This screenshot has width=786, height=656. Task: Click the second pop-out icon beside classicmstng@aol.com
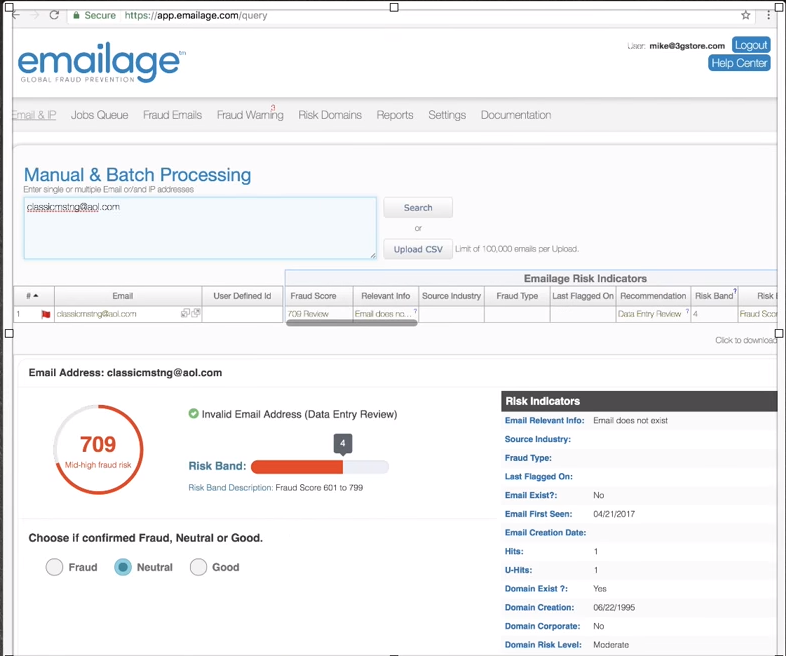[x=195, y=313]
